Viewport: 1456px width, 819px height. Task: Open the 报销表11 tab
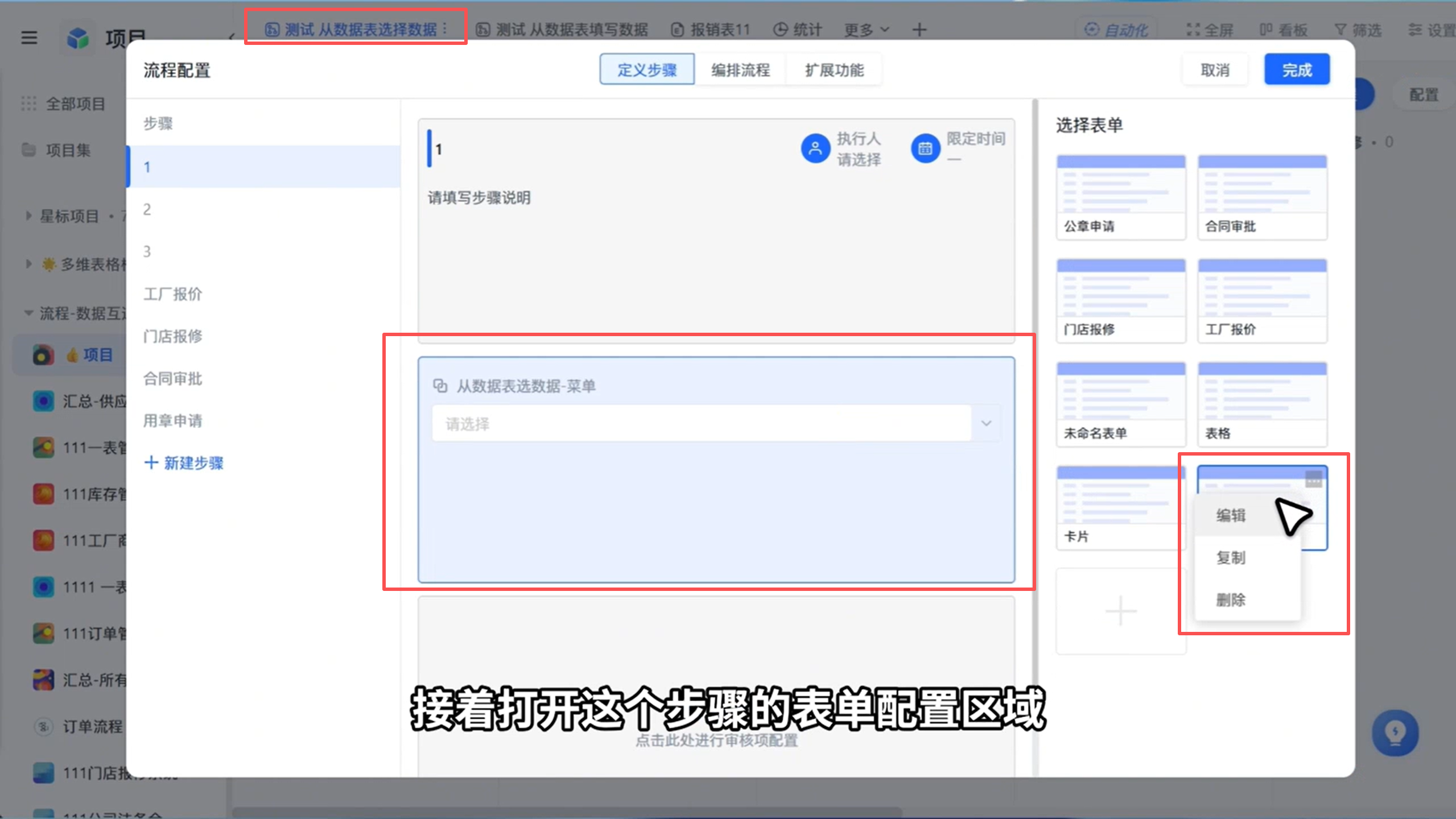tap(711, 30)
